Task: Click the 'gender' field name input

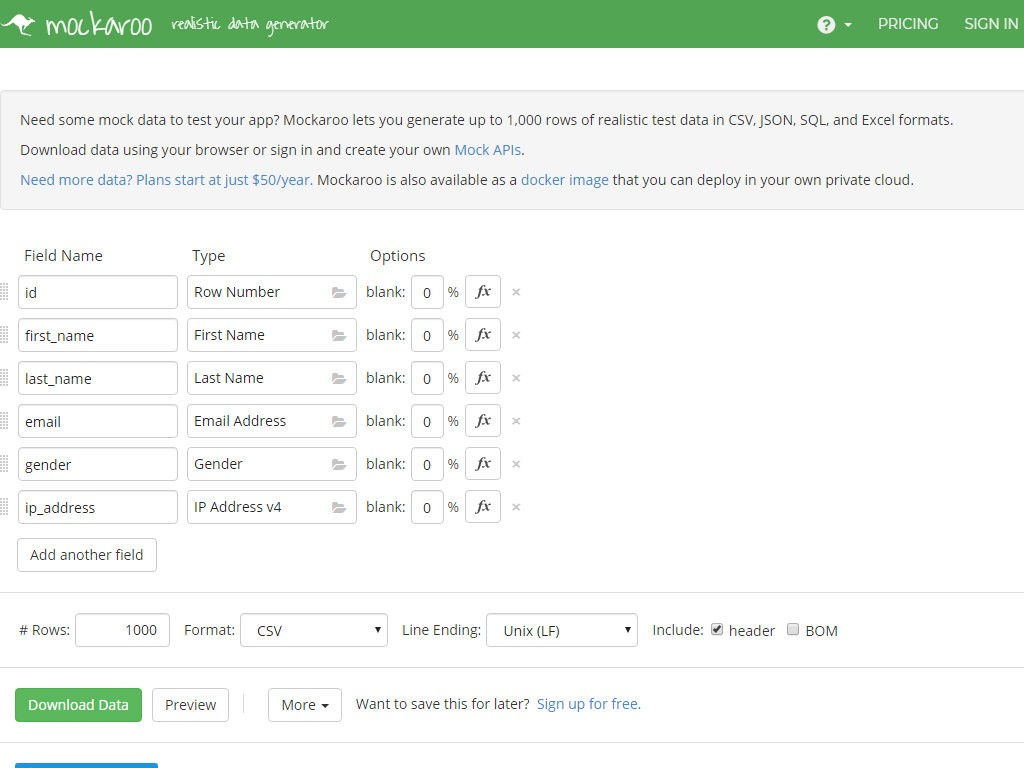Action: coord(98,464)
